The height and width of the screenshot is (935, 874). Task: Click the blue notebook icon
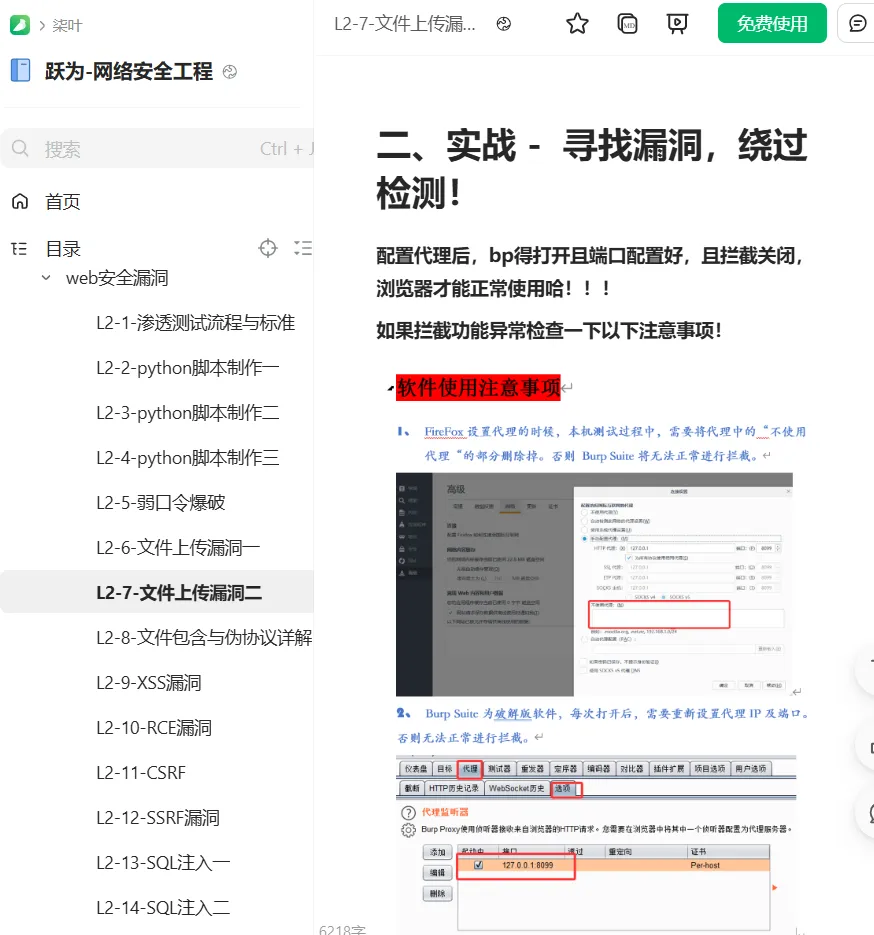pyautogui.click(x=21, y=70)
